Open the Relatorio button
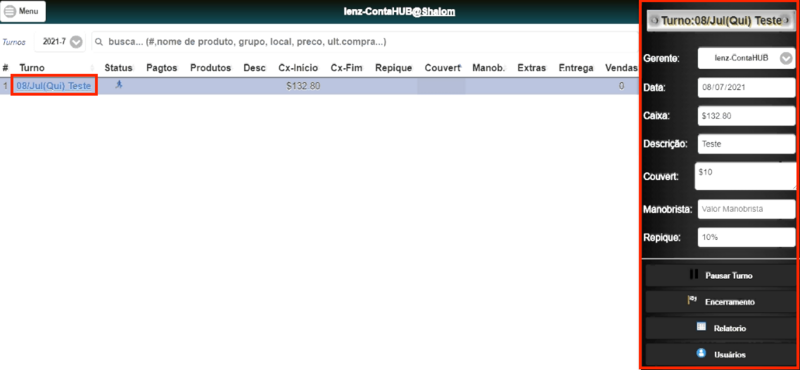The image size is (800, 370). (x=720, y=328)
